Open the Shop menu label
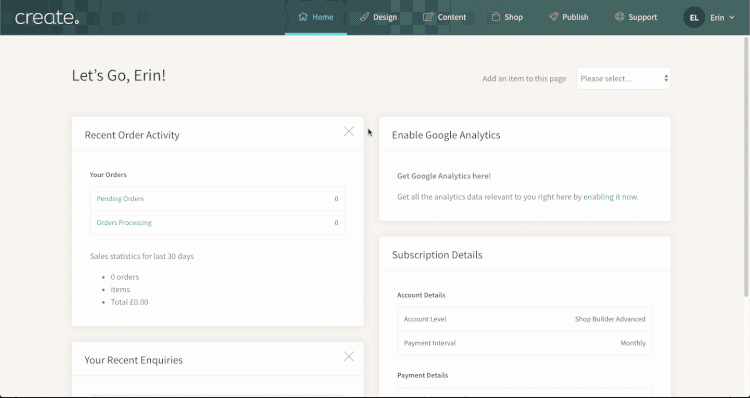The width and height of the screenshot is (750, 398). [514, 17]
